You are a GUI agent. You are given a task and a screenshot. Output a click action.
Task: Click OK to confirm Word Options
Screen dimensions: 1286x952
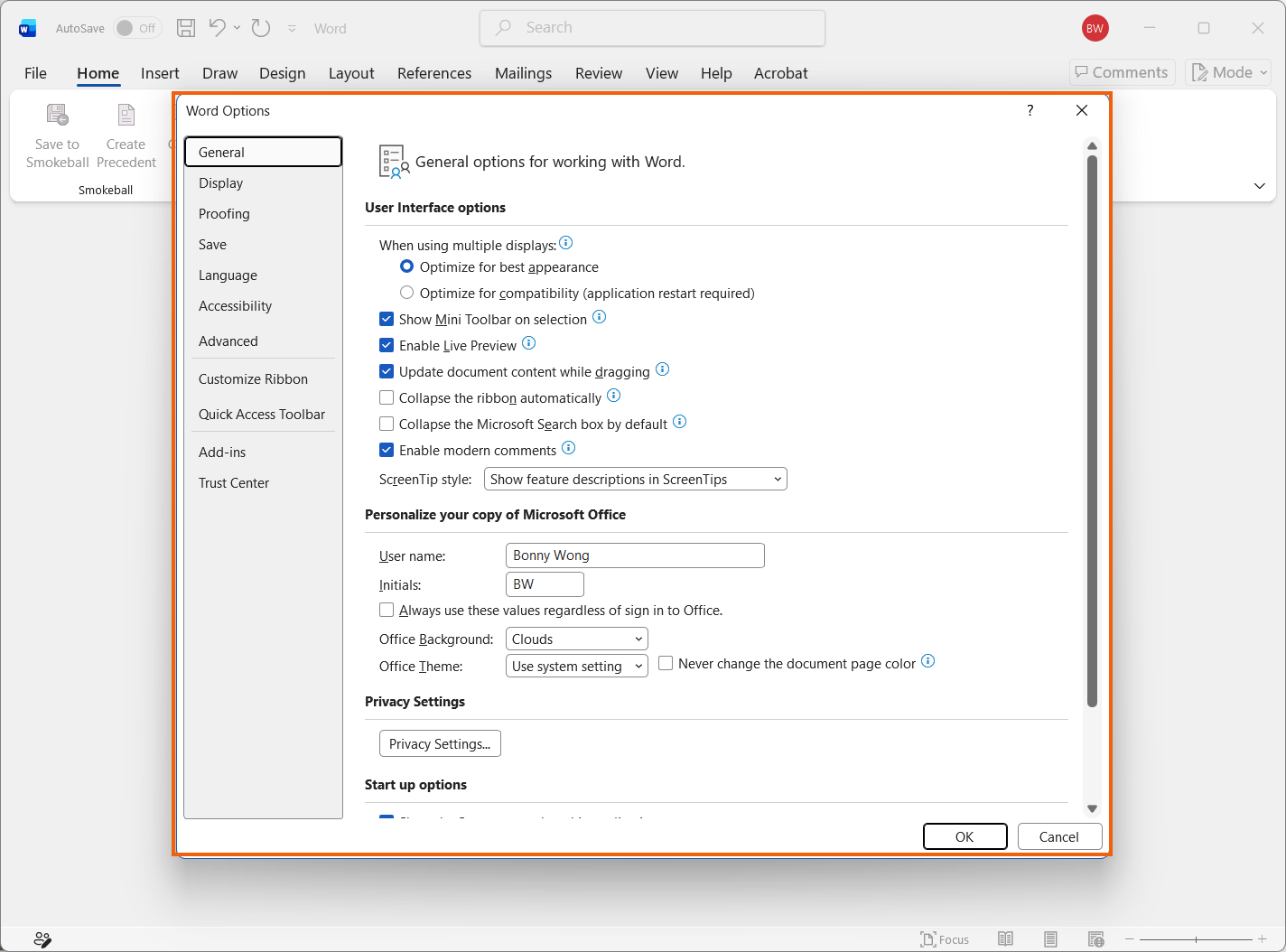tap(964, 836)
